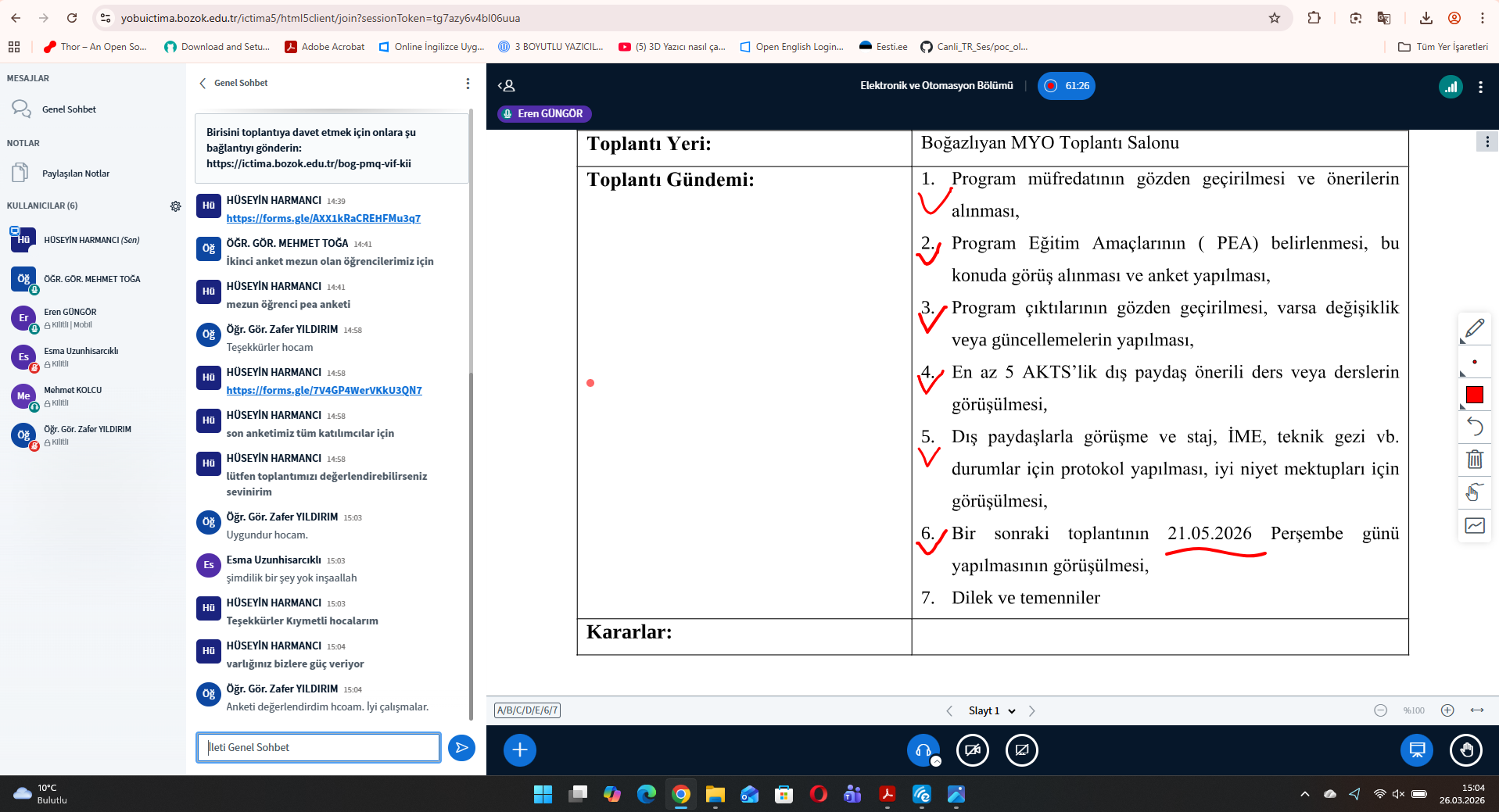Toggle screen sharing button
1499x812 pixels.
click(x=1021, y=750)
